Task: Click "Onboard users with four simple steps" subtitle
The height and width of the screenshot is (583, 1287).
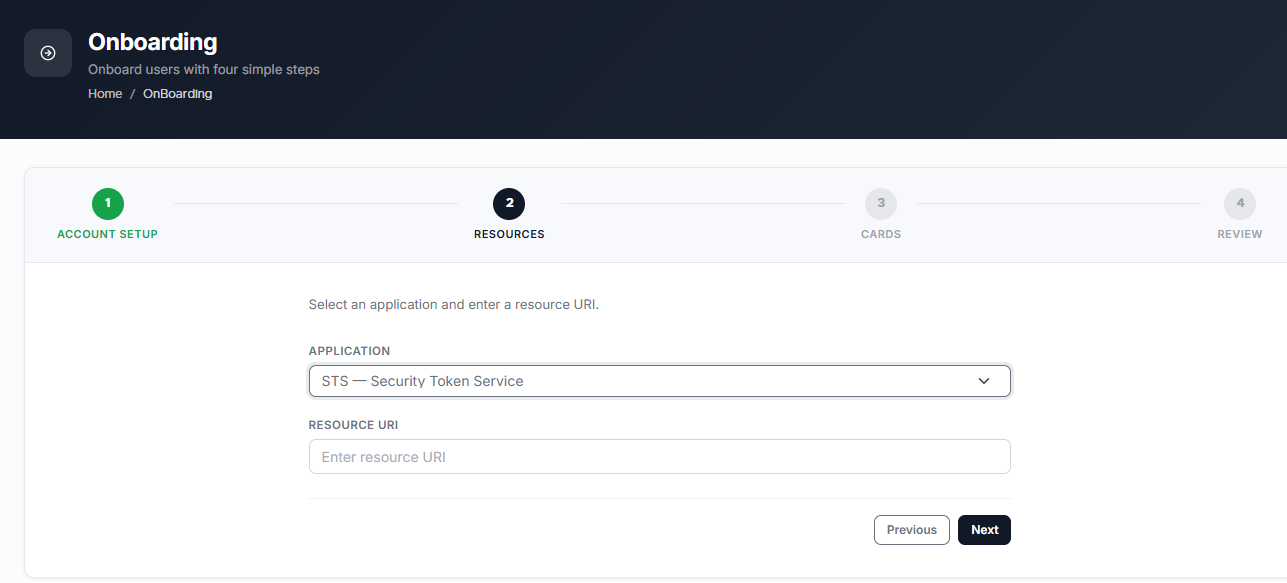Action: point(204,70)
